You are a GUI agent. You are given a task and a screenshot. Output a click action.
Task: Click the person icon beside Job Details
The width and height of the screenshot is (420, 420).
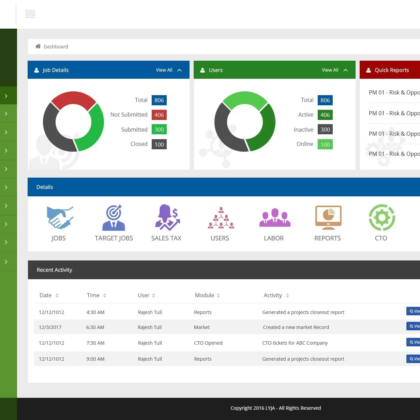[36, 70]
